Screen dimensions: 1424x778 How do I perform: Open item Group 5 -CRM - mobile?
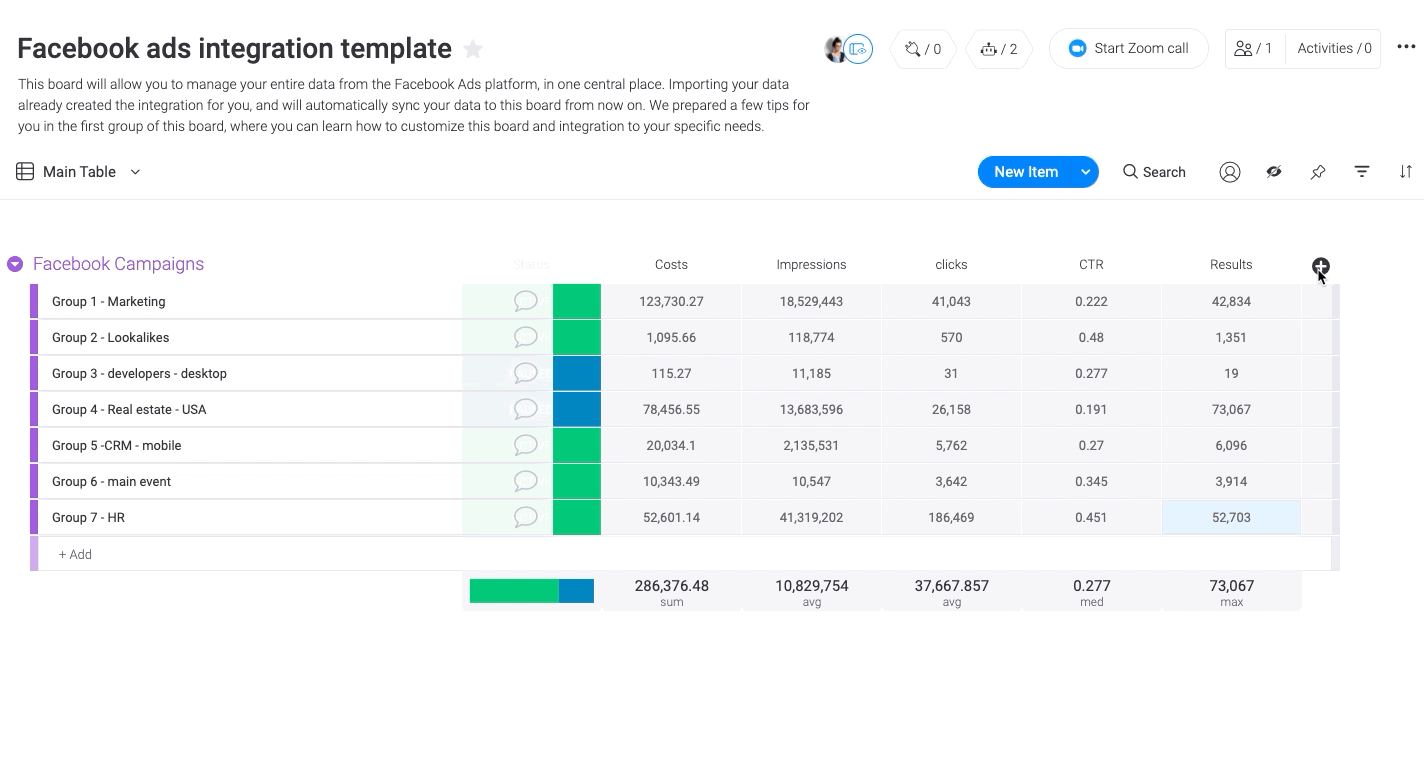[116, 445]
